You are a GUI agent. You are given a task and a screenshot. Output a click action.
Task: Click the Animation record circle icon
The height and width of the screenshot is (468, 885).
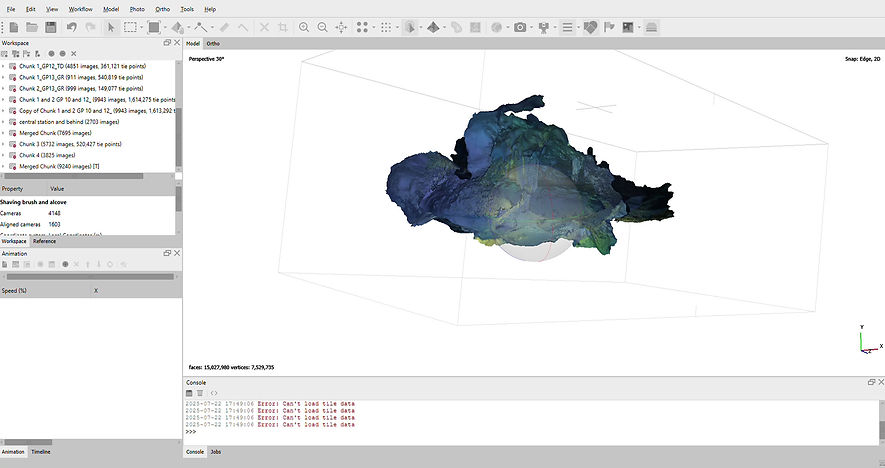click(x=65, y=264)
